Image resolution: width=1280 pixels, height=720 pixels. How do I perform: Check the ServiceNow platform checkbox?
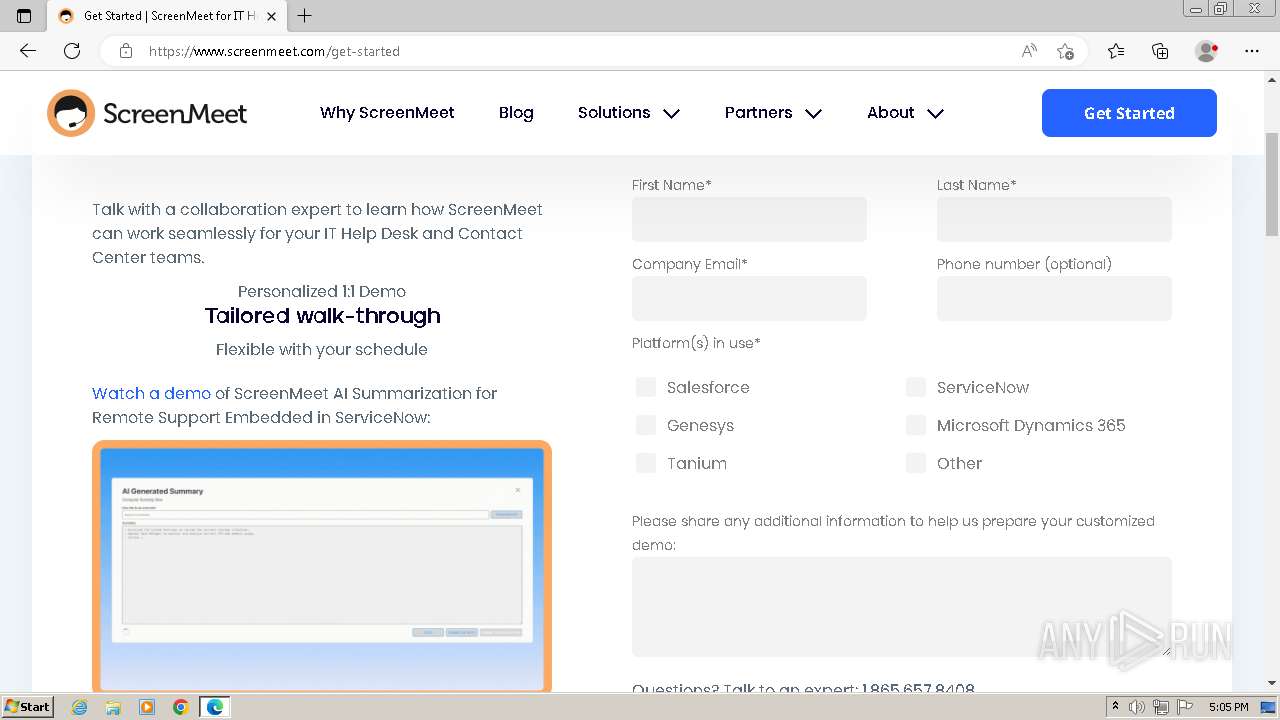tap(916, 387)
